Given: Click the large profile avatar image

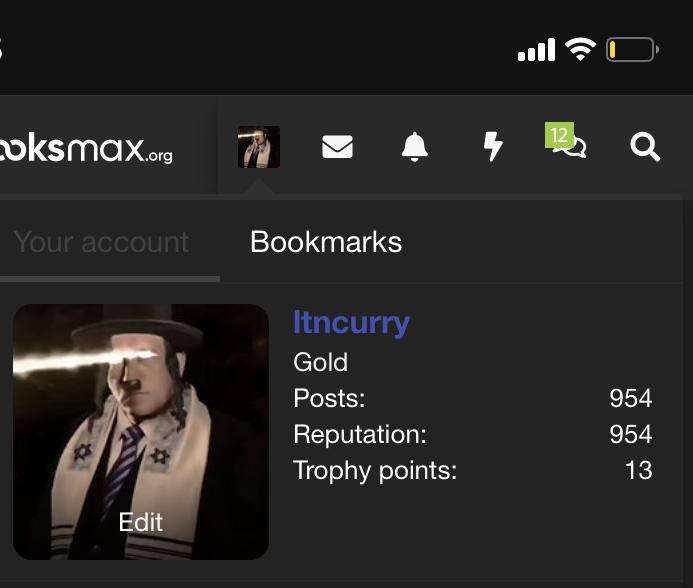Looking at the screenshot, I should point(140,420).
